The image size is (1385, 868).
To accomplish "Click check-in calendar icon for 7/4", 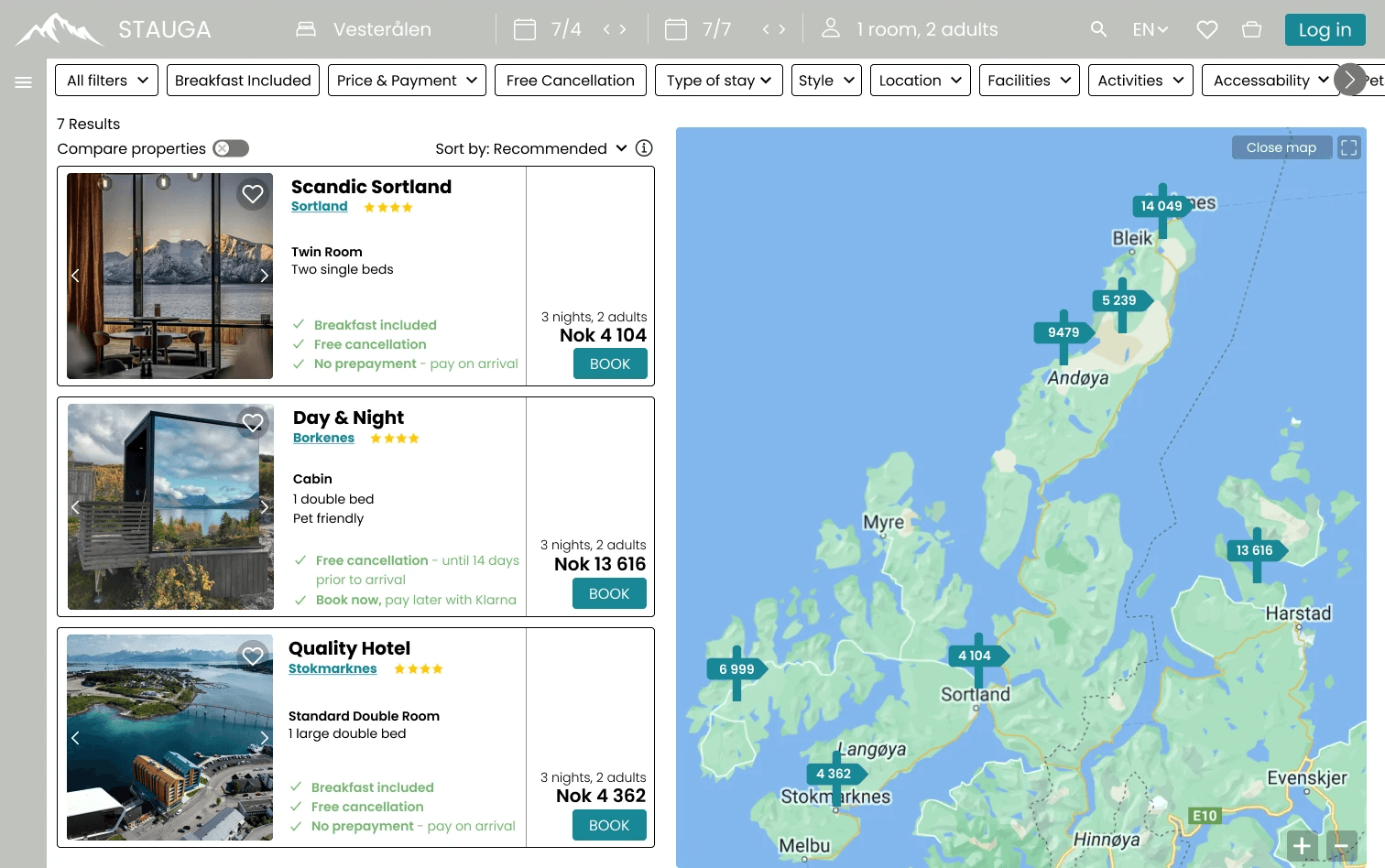I will click(525, 29).
